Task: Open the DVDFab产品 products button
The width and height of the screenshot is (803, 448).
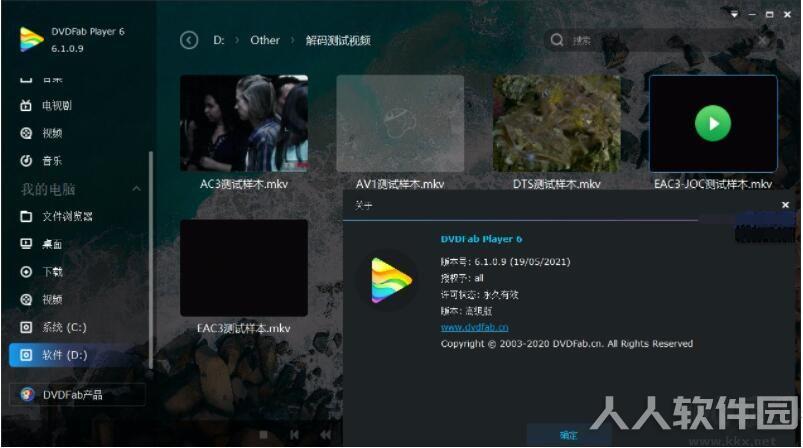Action: click(77, 395)
